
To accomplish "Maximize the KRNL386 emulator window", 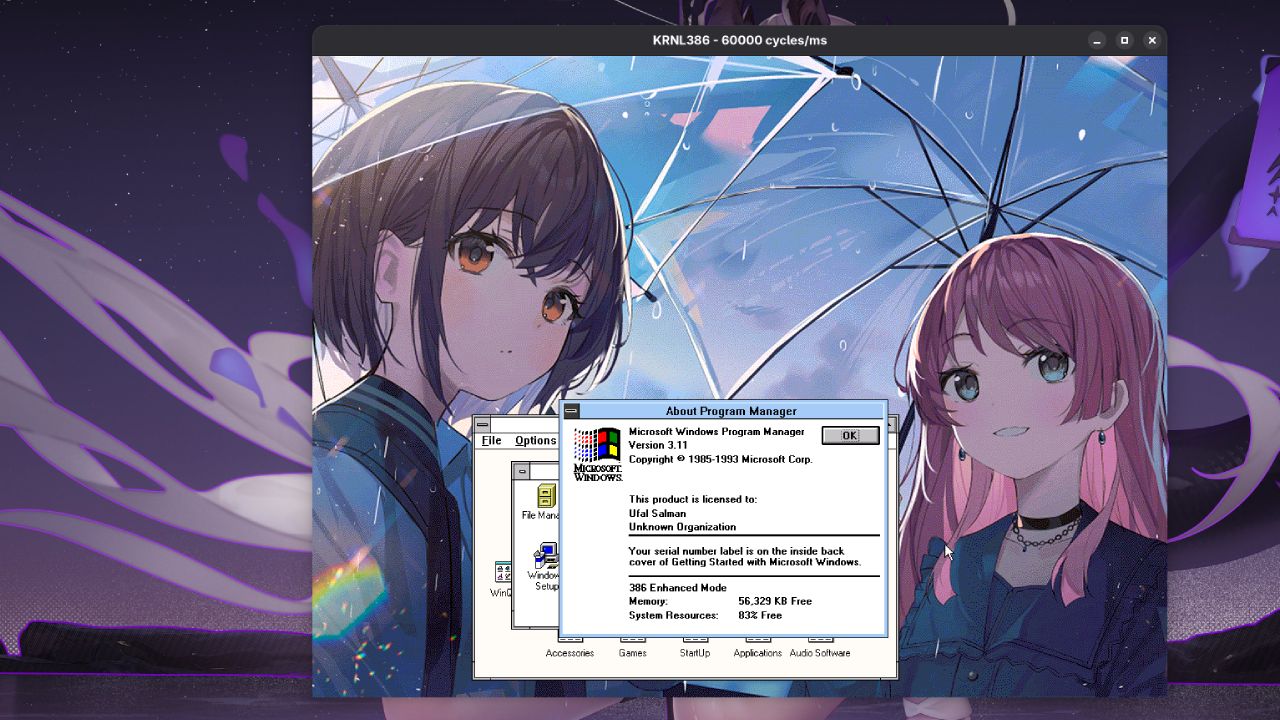I will (x=1124, y=40).
